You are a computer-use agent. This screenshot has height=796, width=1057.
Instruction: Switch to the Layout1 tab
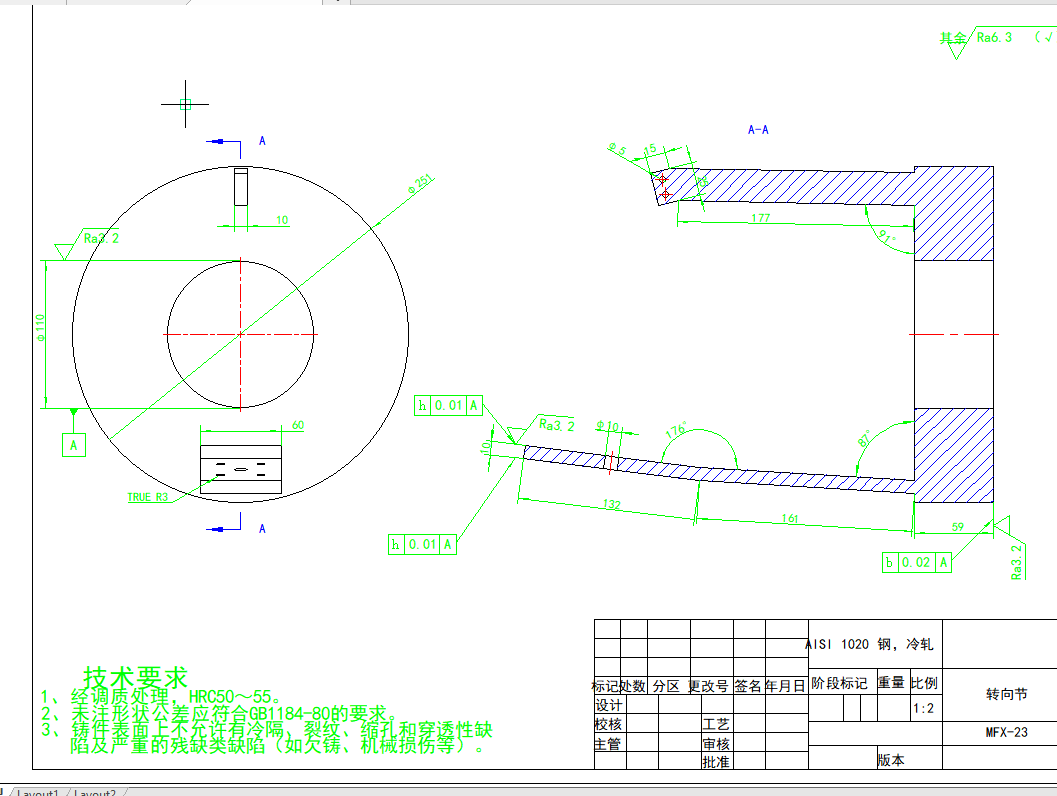coord(38,792)
